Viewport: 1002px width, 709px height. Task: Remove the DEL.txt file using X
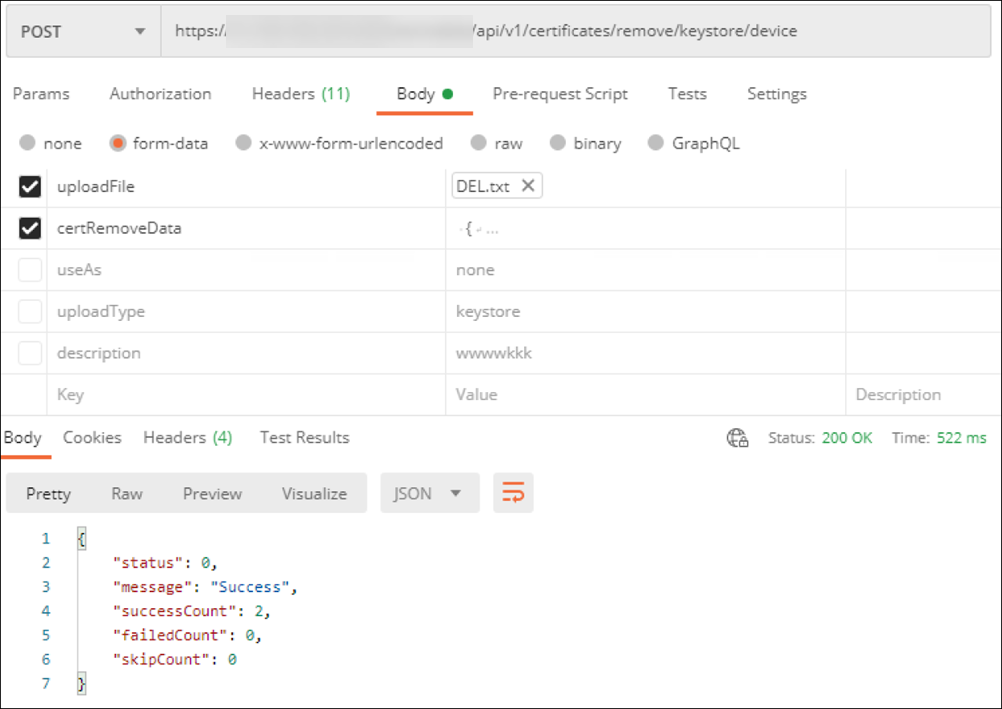click(x=528, y=186)
